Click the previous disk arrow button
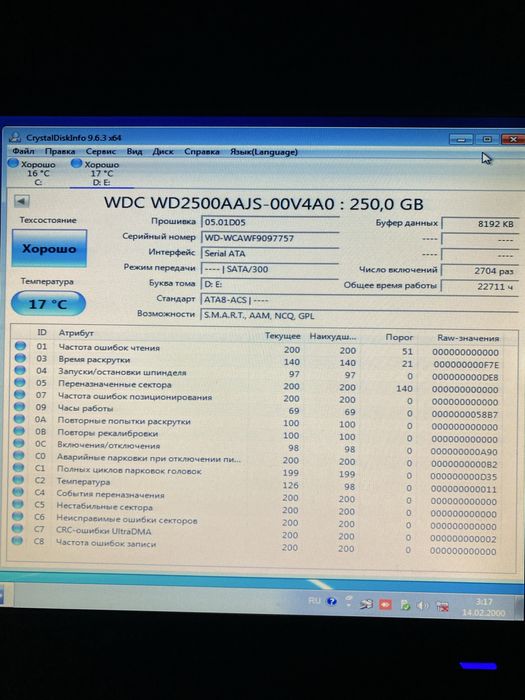The height and width of the screenshot is (700, 525). (x=21, y=201)
